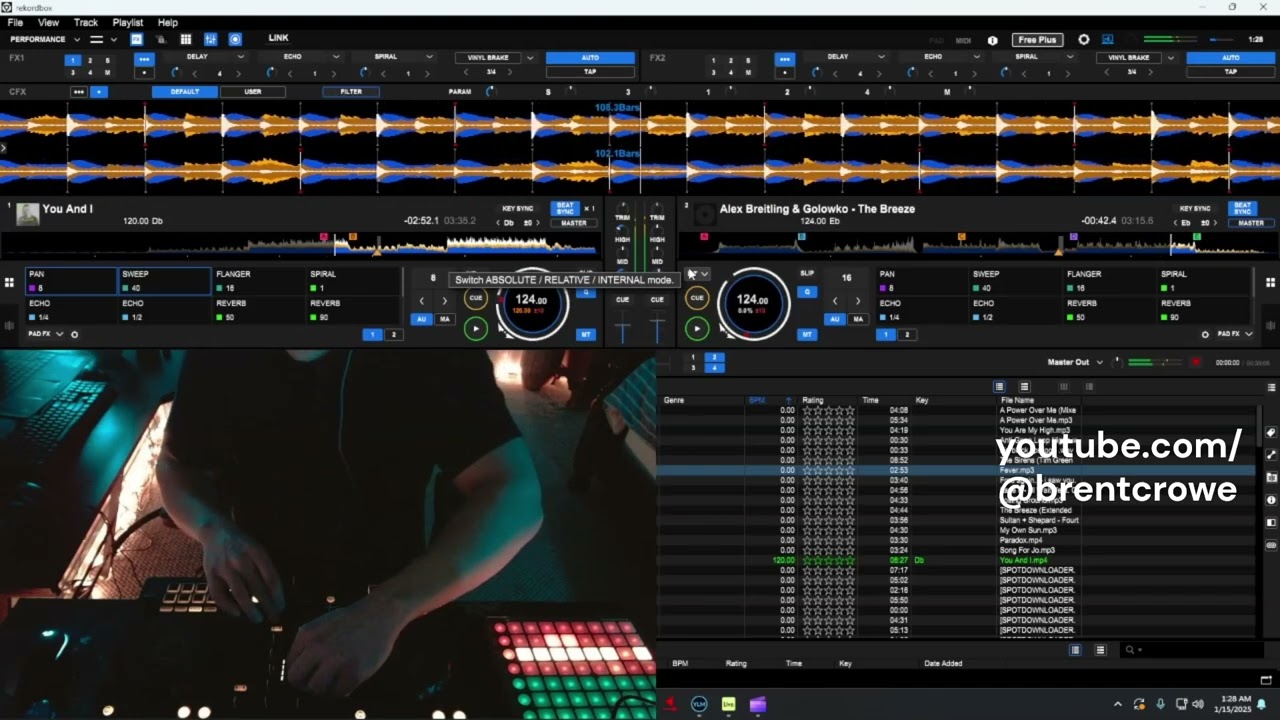Toggle the recording panel icon
This screenshot has height=720, width=1280.
pyautogui.click(x=235, y=39)
